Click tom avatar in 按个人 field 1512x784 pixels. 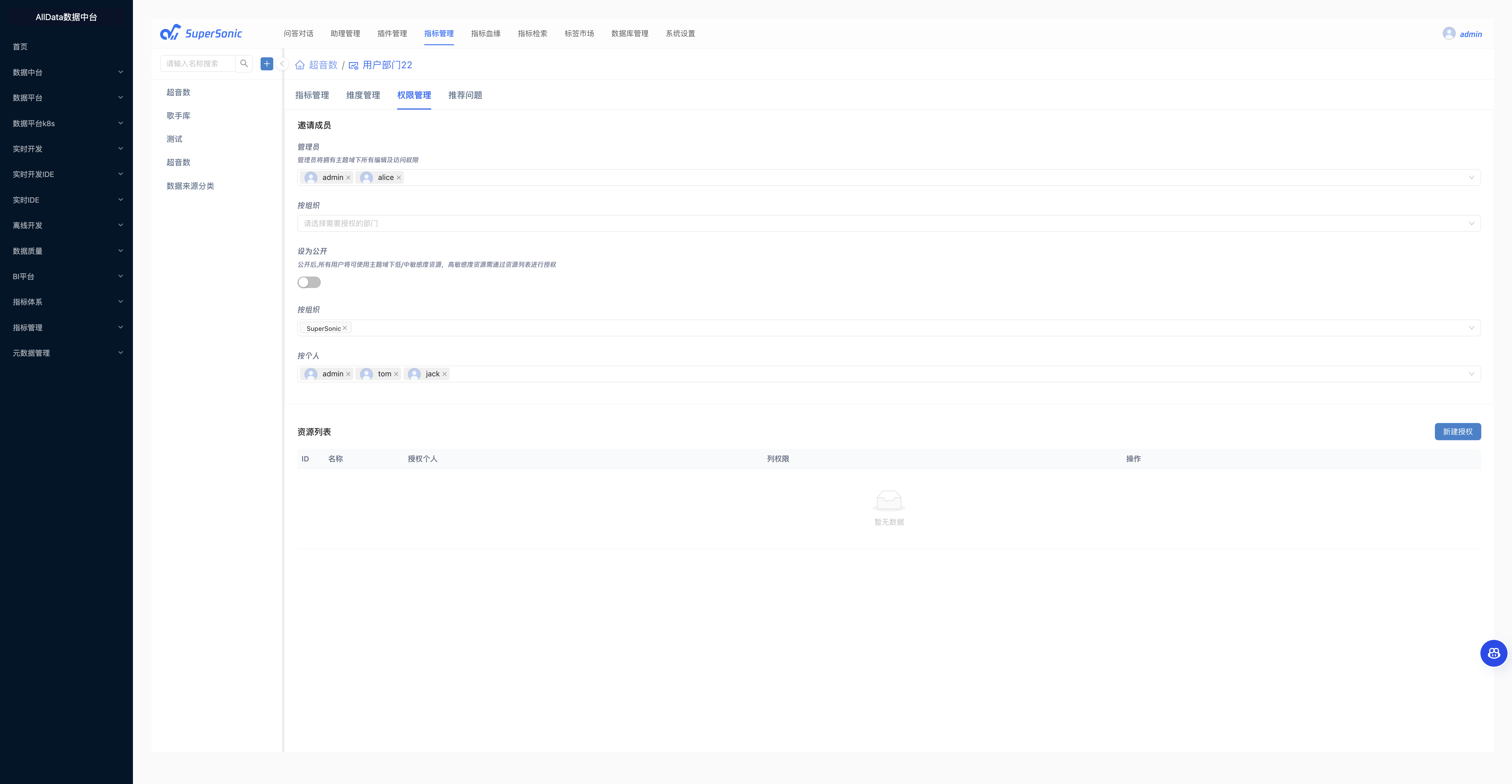click(x=367, y=374)
